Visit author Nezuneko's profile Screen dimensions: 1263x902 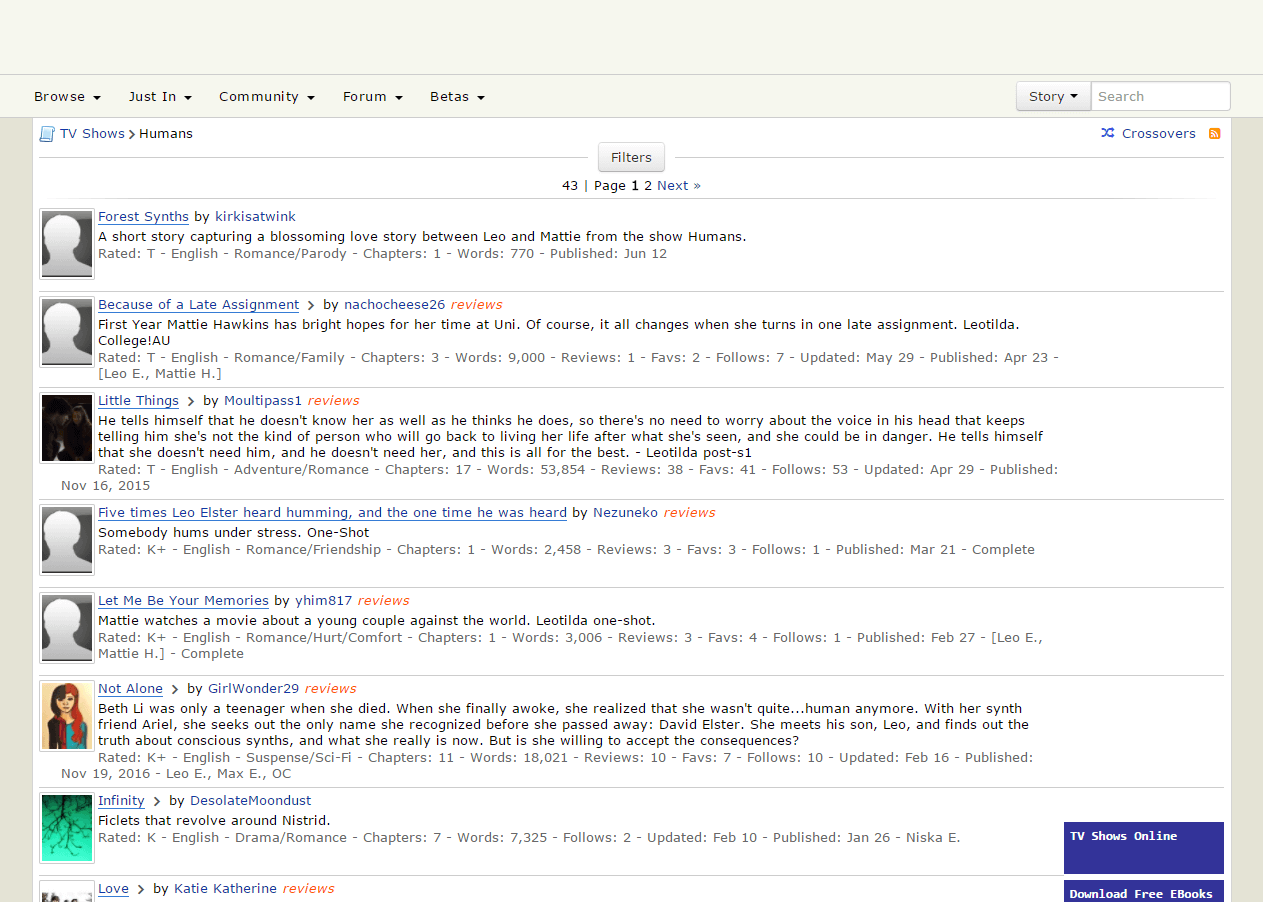[x=625, y=513]
